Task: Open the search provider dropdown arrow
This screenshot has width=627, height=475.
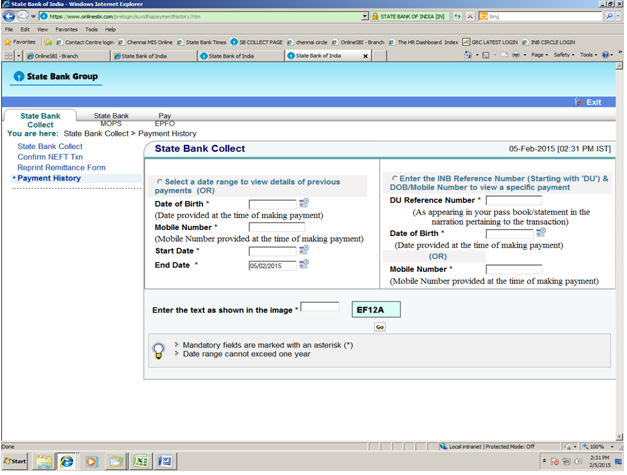Action: (619, 16)
